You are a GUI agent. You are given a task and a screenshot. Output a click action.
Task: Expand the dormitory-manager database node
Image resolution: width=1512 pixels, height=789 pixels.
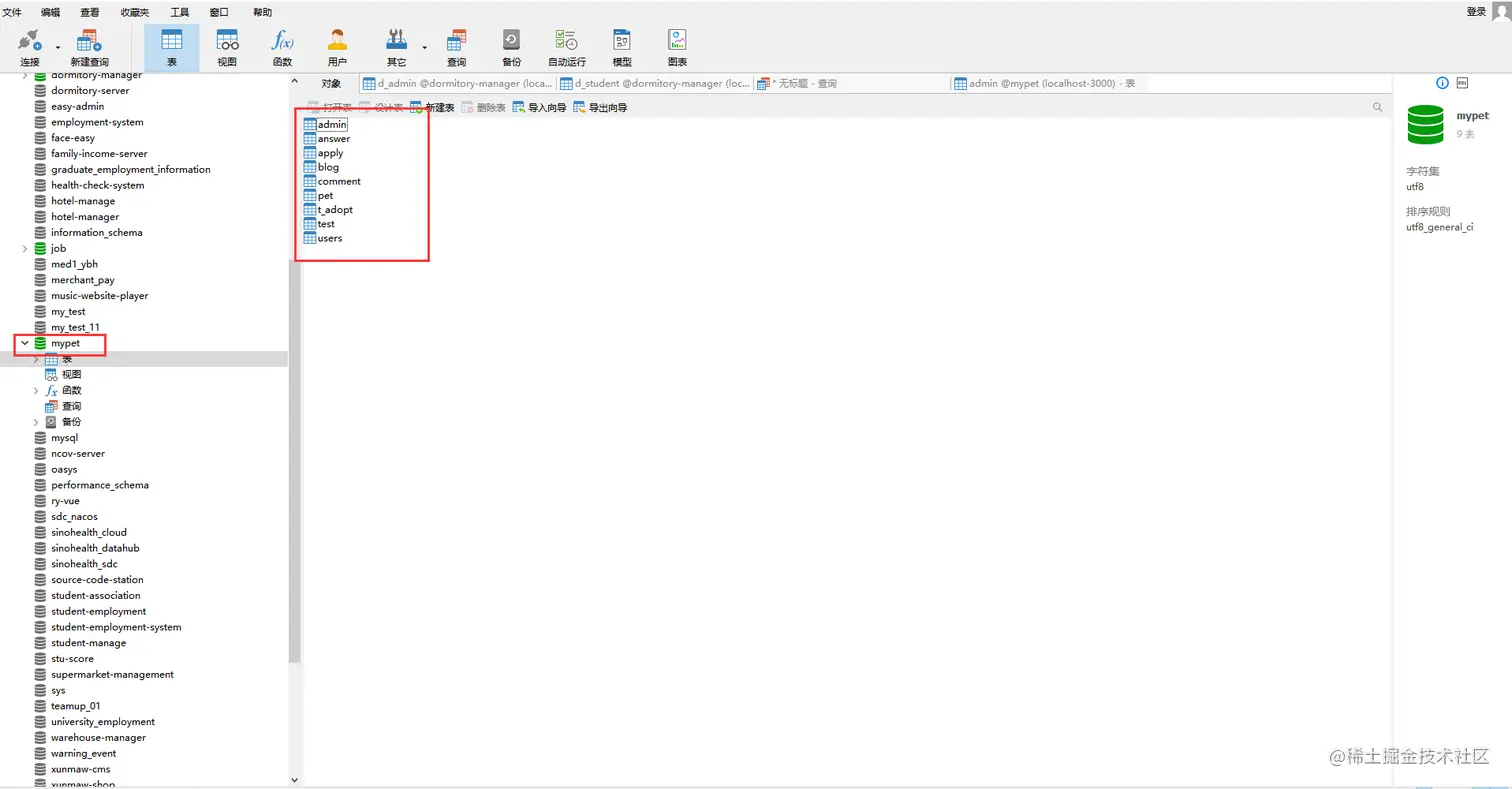(x=25, y=75)
